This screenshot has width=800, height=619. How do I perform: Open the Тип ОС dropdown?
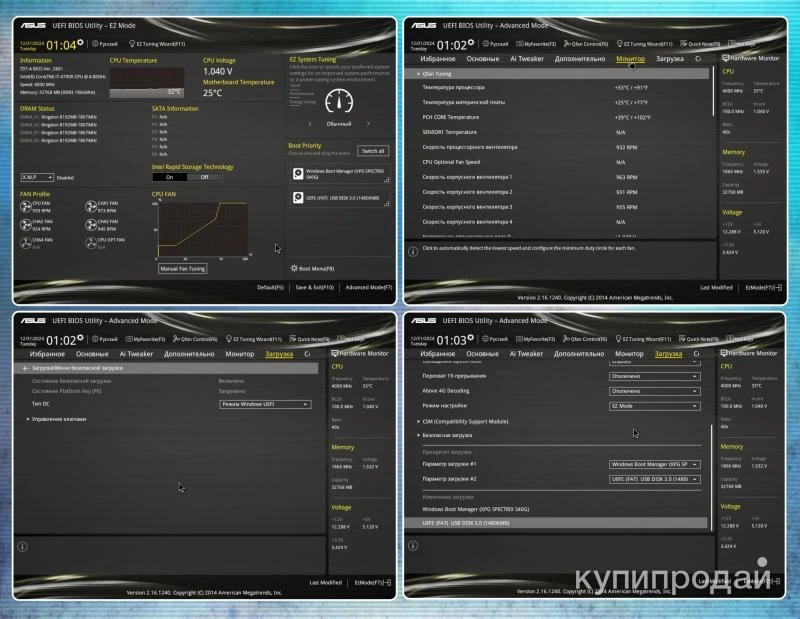[265, 404]
